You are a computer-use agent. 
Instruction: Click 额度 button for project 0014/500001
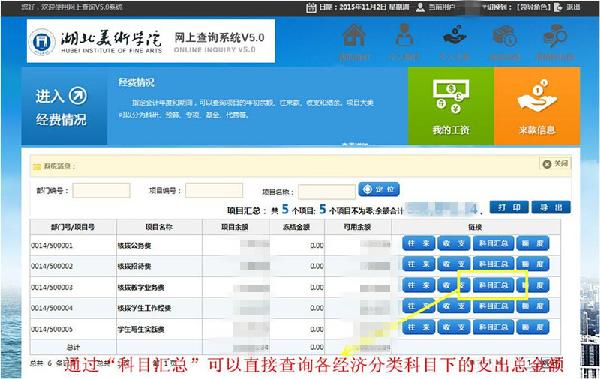pyautogui.click(x=533, y=243)
